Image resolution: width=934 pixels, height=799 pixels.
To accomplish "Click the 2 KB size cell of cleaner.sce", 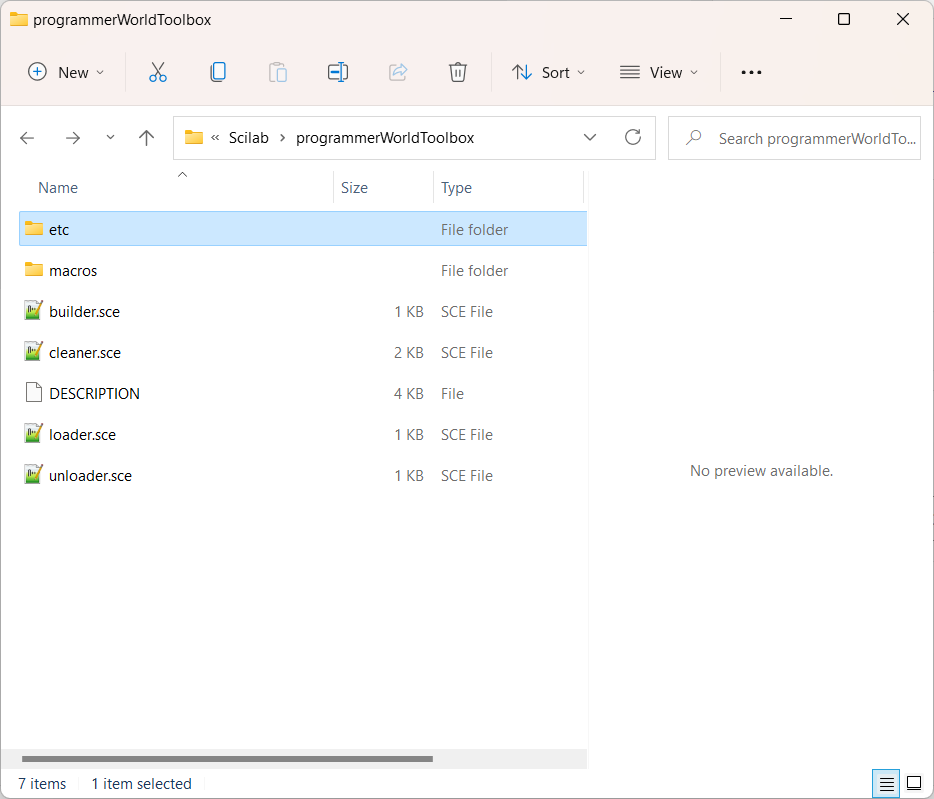I will click(x=409, y=353).
